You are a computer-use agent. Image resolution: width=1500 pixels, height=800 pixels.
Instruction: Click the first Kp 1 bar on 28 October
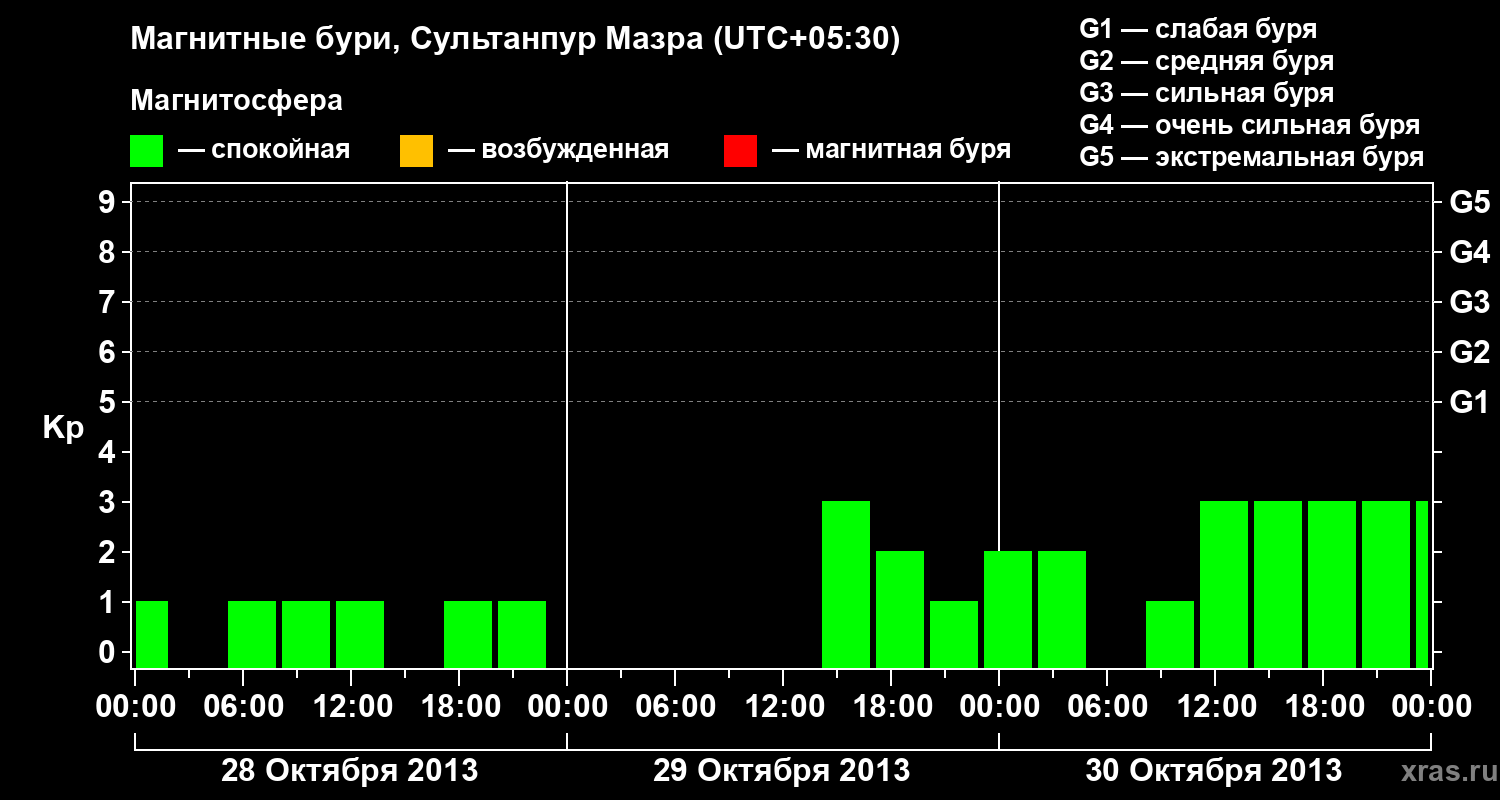tap(152, 634)
